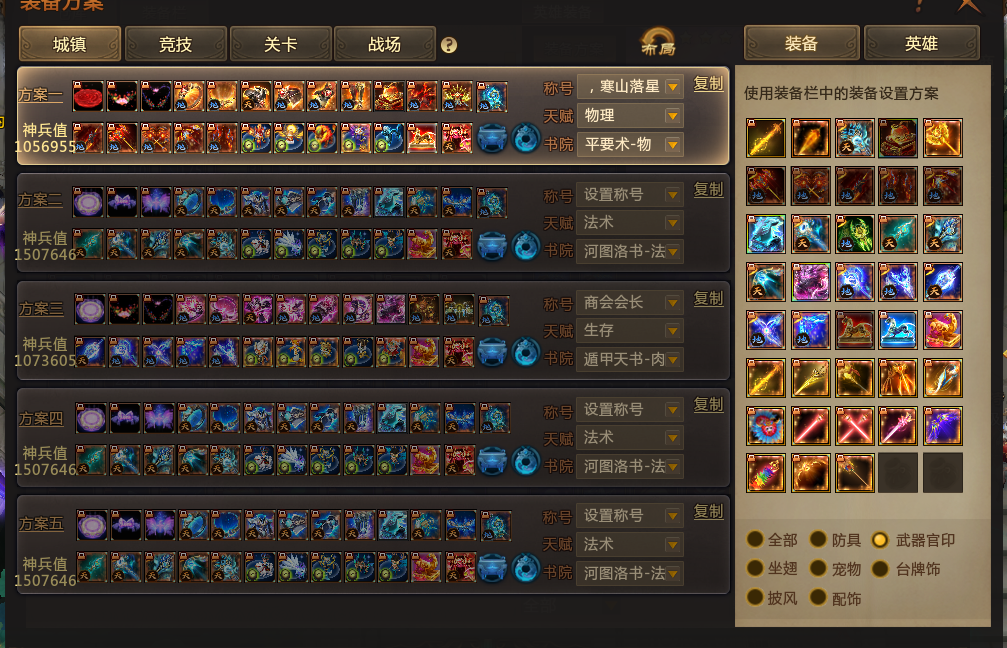
Task: Open the 平要术-物 academy dropdown
Action: pyautogui.click(x=673, y=144)
